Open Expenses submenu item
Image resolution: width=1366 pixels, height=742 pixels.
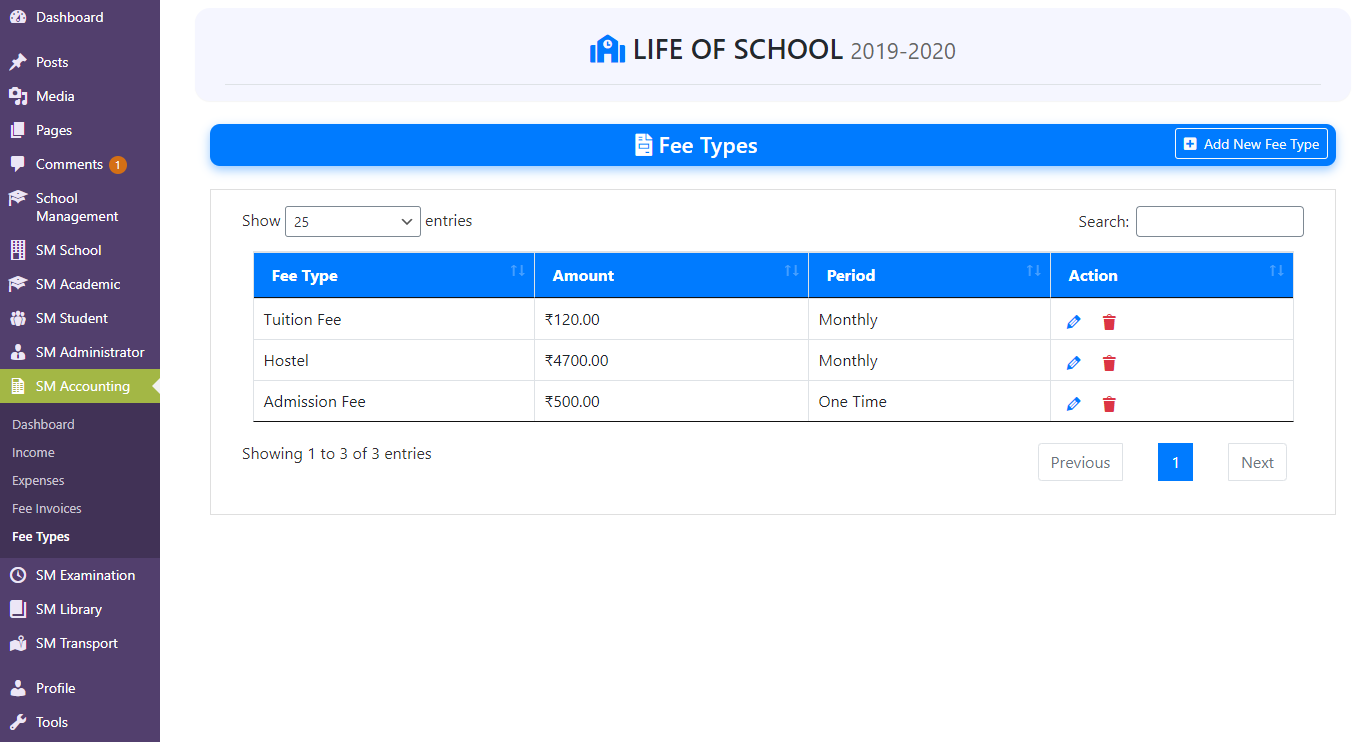pos(38,481)
